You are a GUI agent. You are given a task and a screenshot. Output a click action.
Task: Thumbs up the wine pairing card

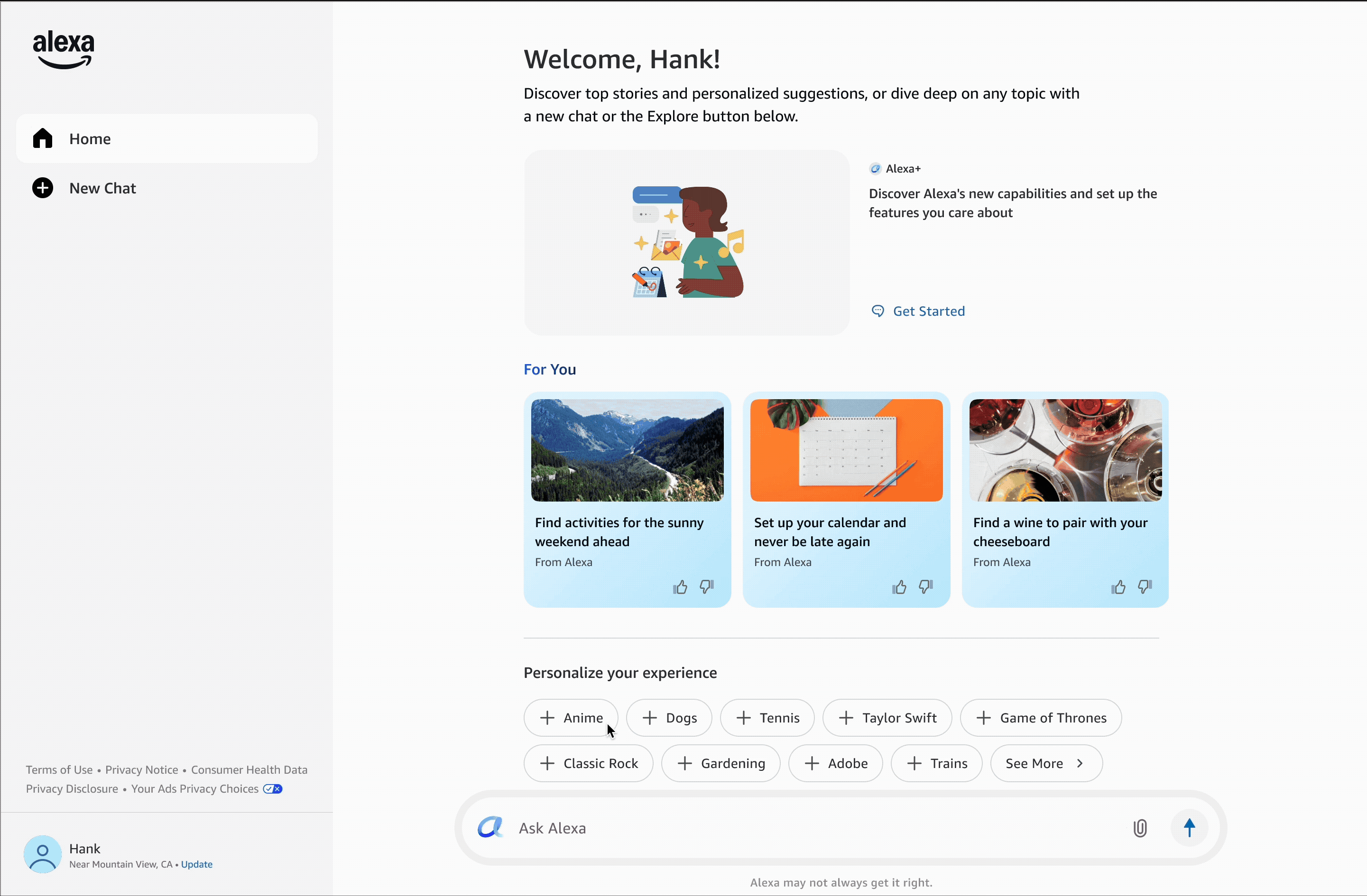pos(1118,586)
